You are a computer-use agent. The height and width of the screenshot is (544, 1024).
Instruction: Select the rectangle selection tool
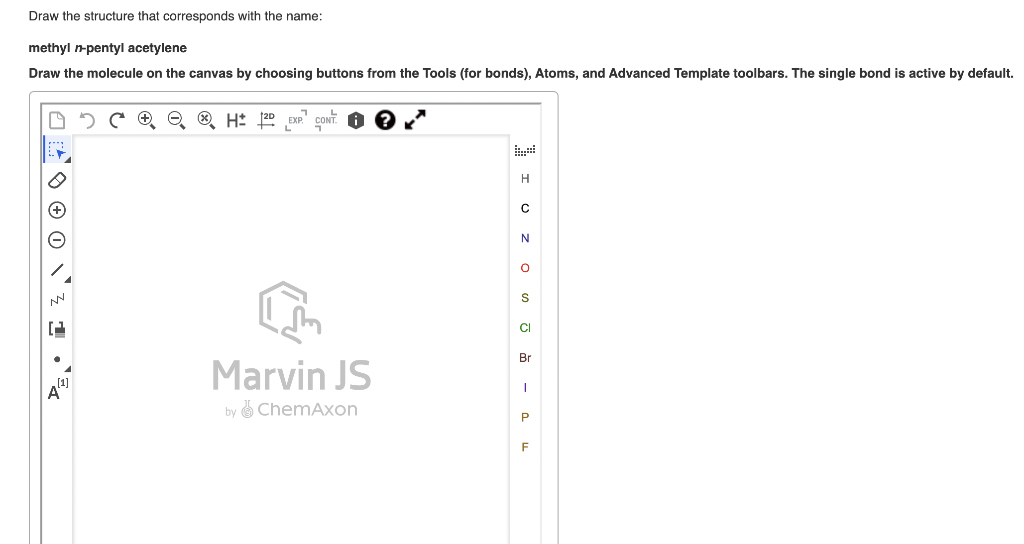coord(57,150)
